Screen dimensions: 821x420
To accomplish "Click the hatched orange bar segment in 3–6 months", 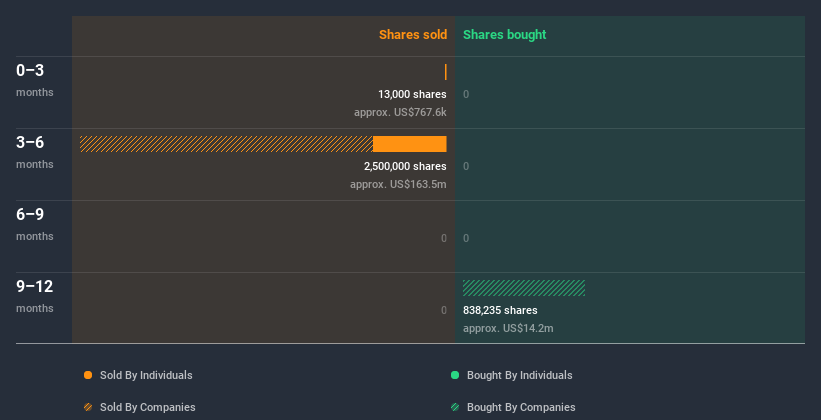I will pyautogui.click(x=226, y=144).
